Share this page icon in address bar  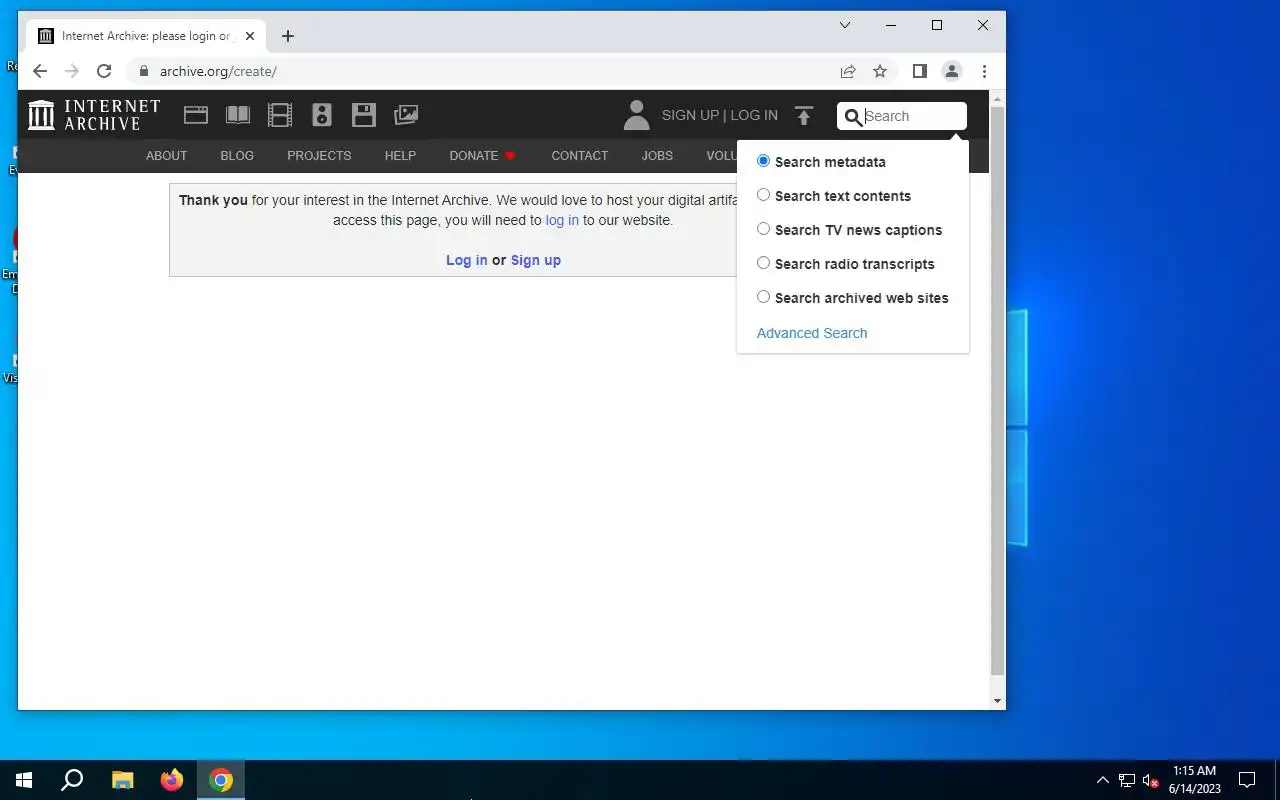[x=848, y=71]
